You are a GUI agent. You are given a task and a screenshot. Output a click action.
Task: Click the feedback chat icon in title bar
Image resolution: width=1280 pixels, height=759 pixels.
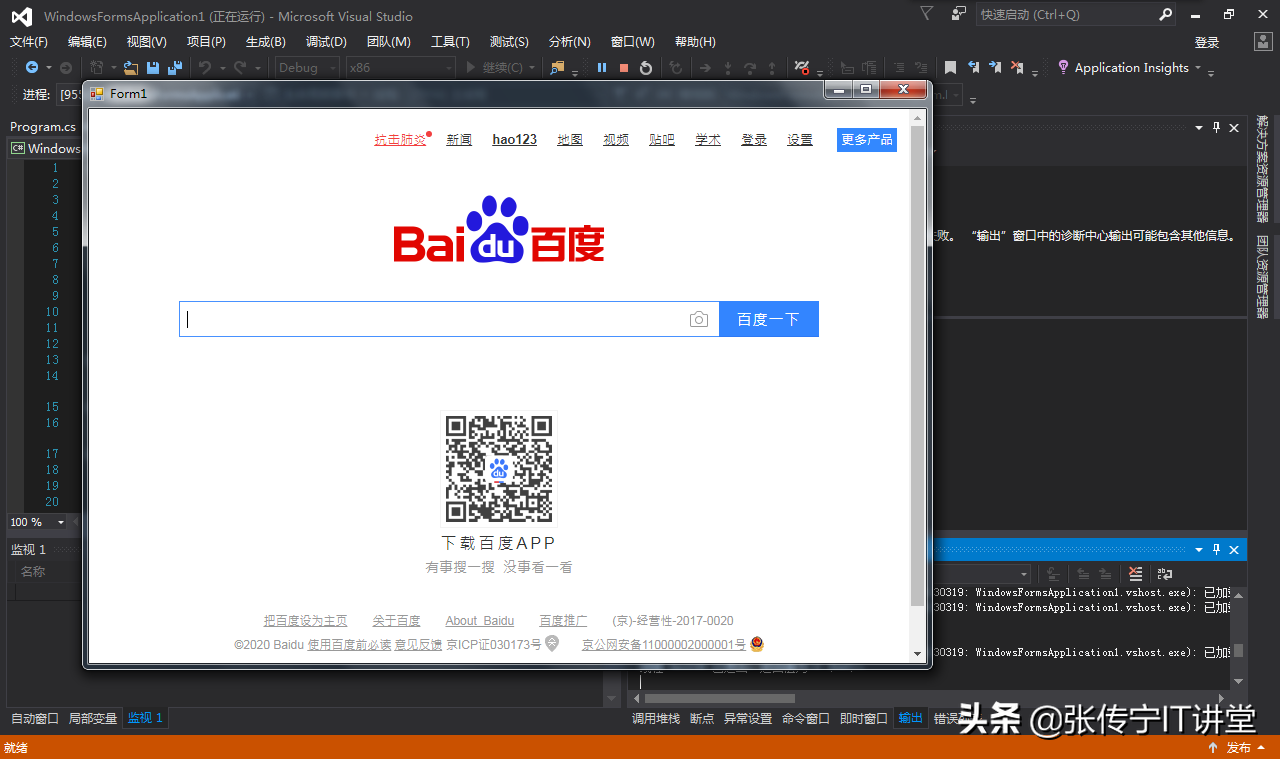959,14
